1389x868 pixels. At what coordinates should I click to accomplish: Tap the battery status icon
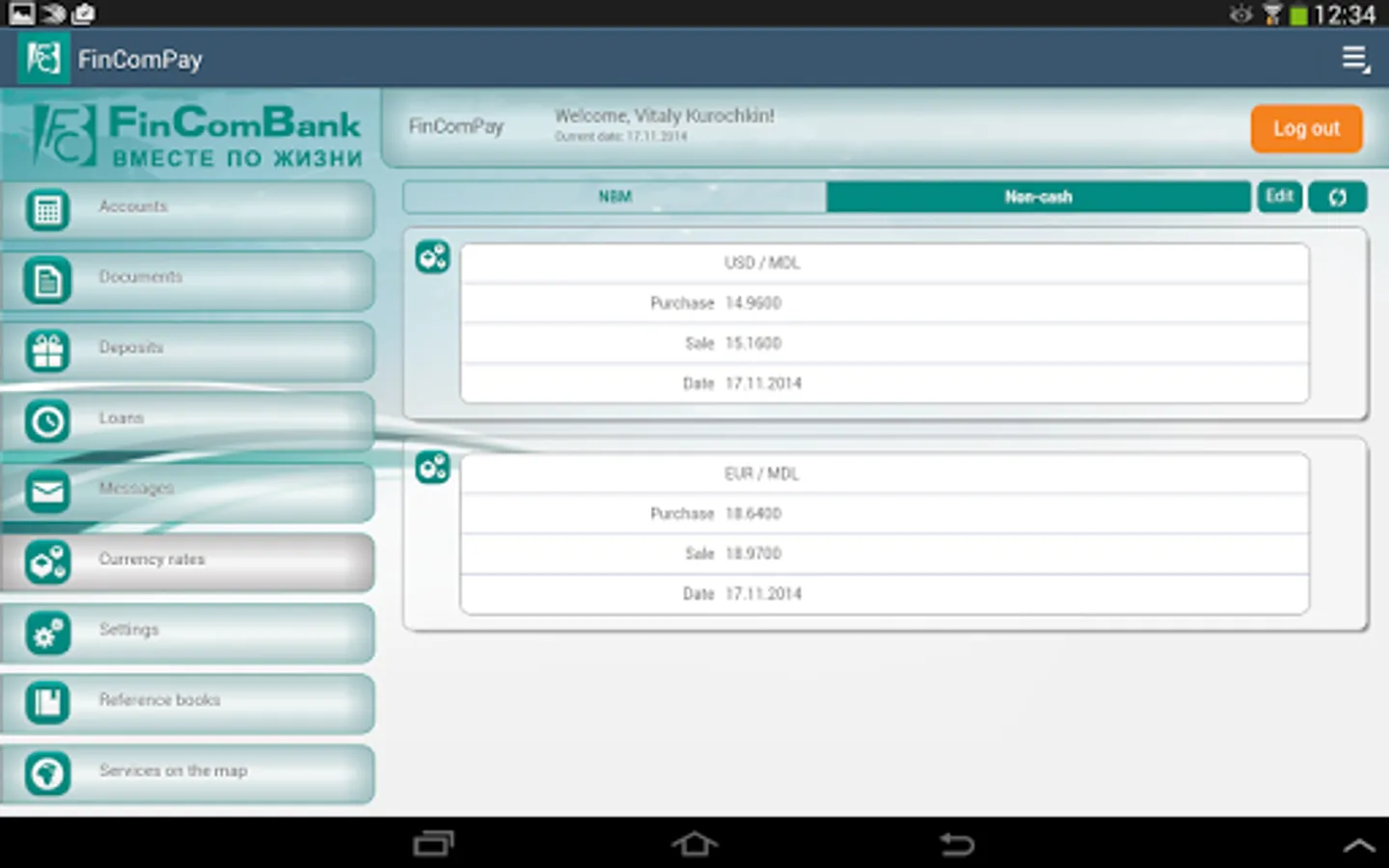coord(1299,14)
